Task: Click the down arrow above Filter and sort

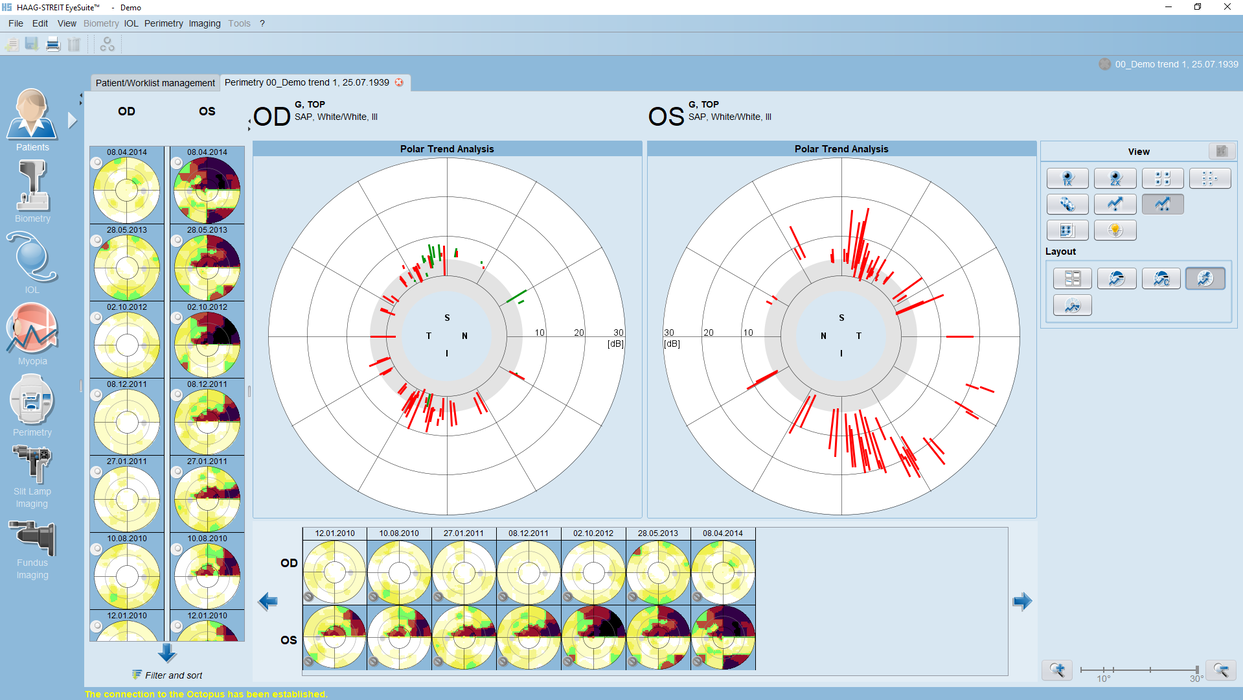Action: tap(166, 655)
